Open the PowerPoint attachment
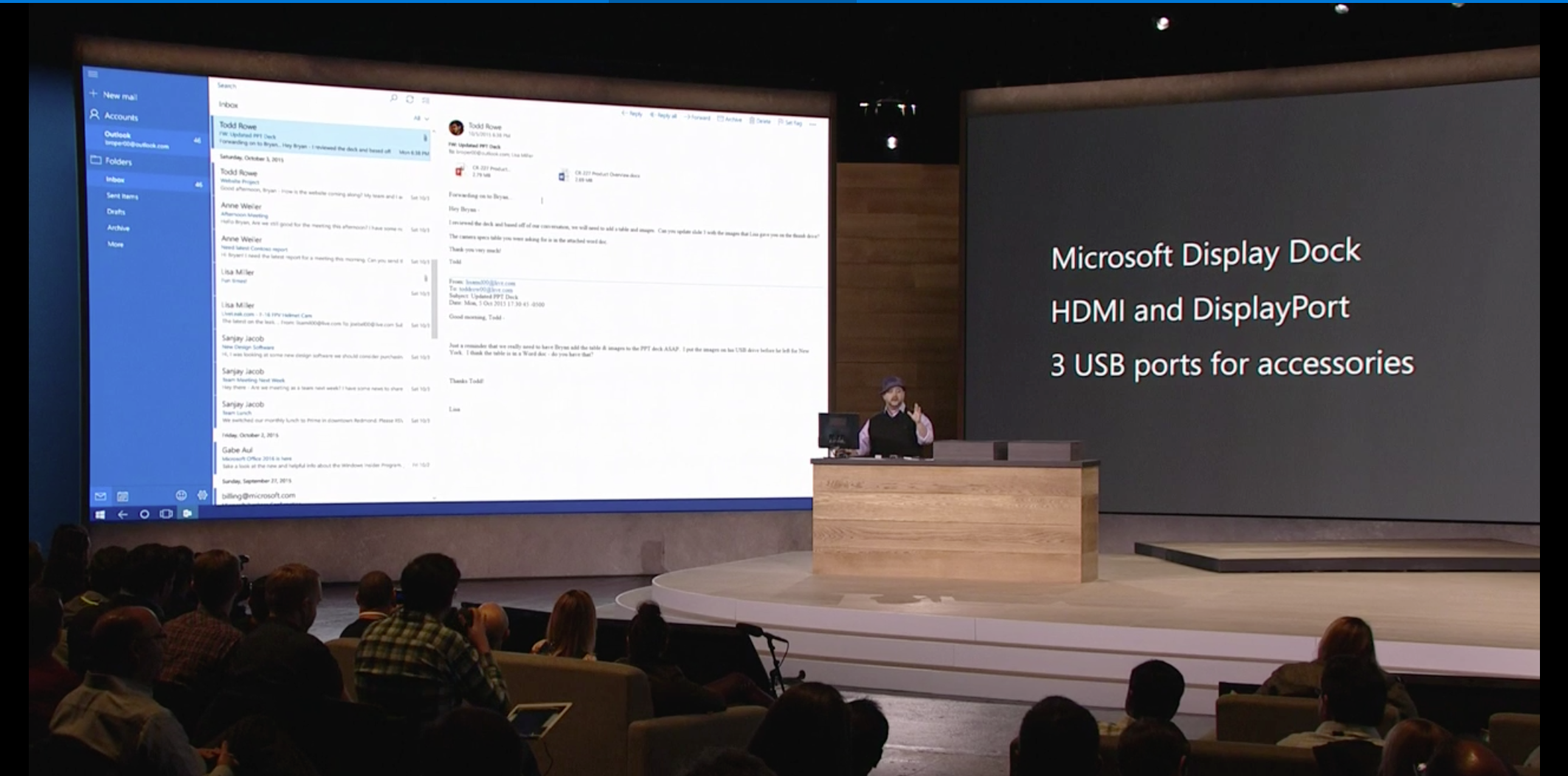 coord(483,171)
